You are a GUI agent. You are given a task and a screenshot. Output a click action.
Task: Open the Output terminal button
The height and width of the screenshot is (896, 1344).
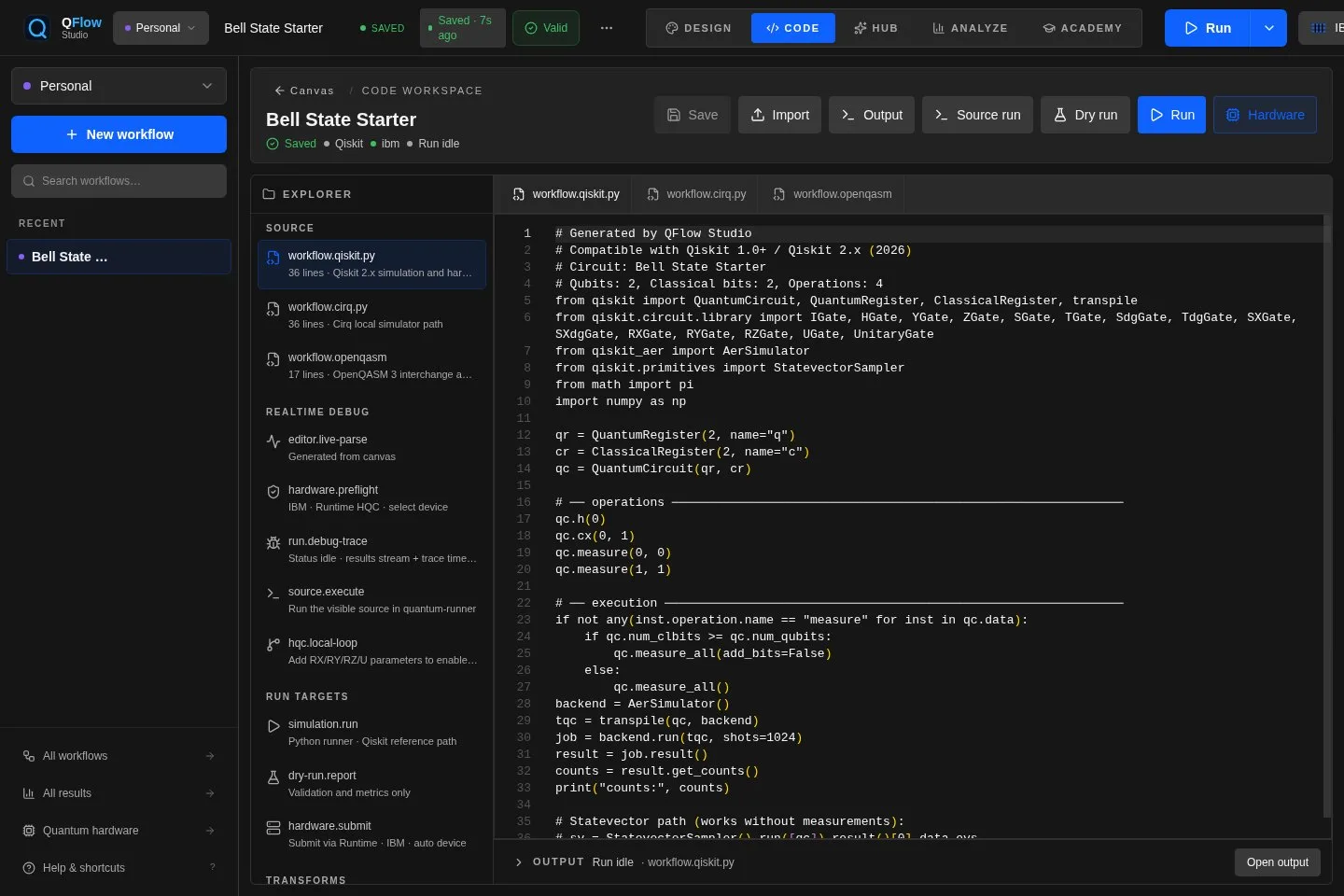pyautogui.click(x=872, y=115)
